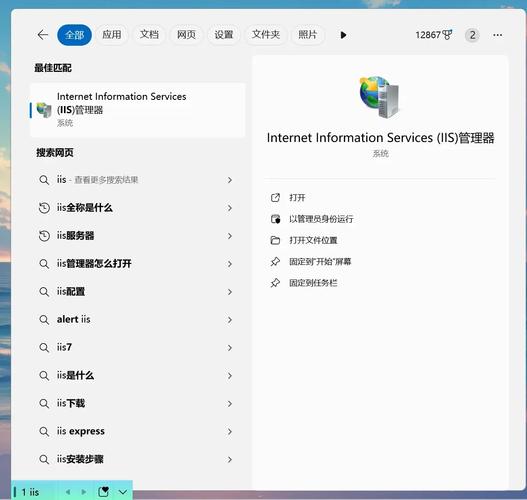Screen dimensions: 527x500
Task: Switch to the 文档 filter tab
Action: point(149,35)
